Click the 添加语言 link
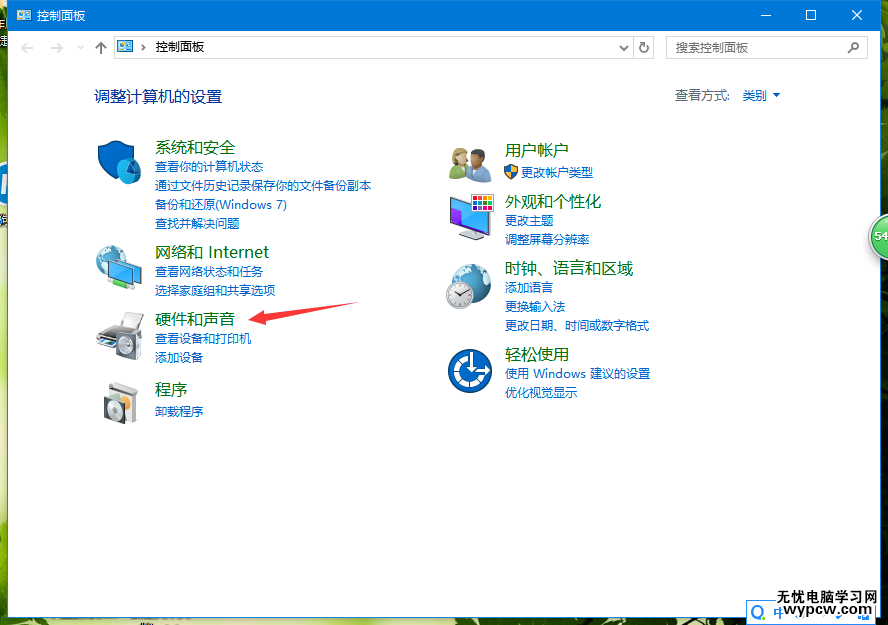The width and height of the screenshot is (888, 625). (x=528, y=288)
